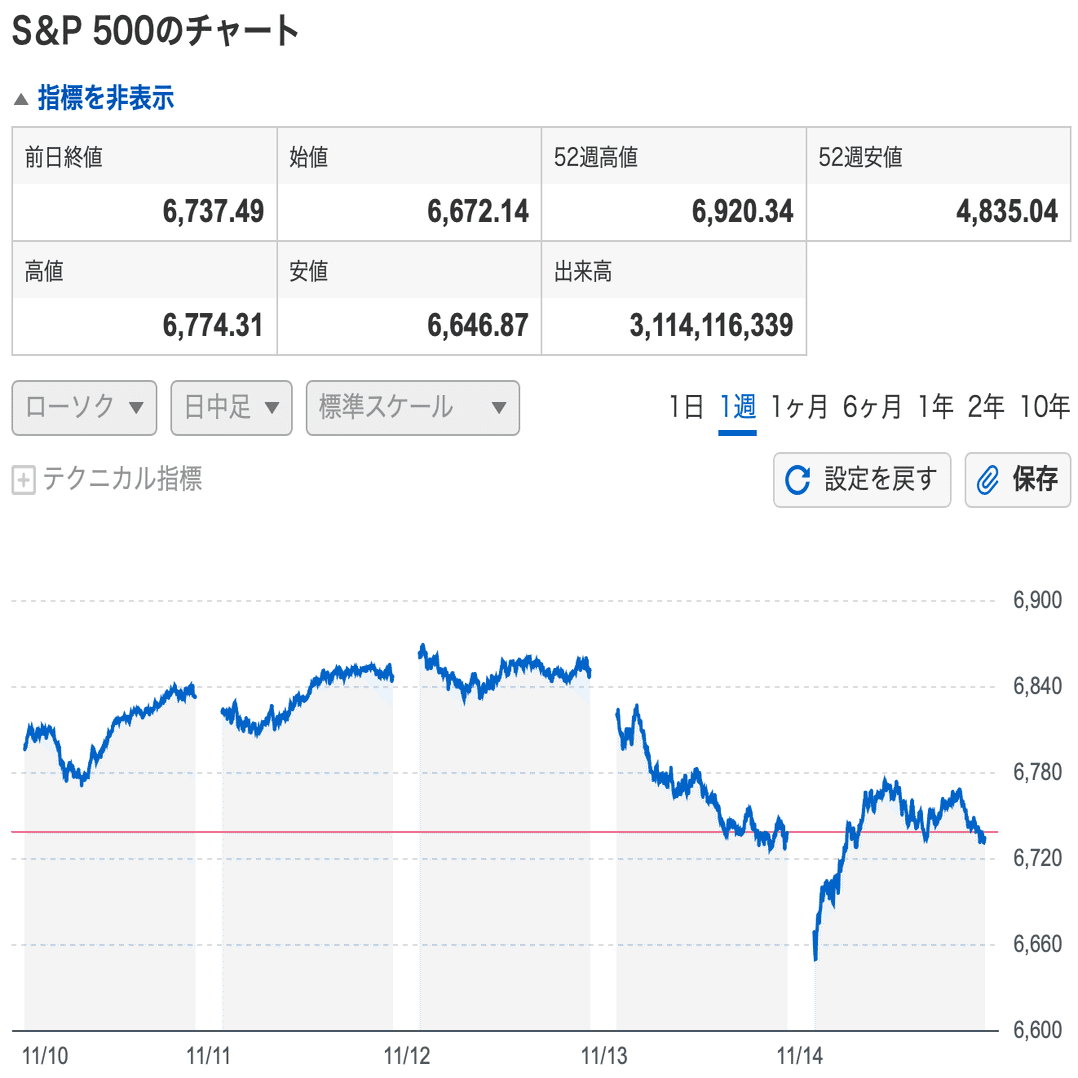Click the paperclip icon in 保存 button

click(989, 480)
